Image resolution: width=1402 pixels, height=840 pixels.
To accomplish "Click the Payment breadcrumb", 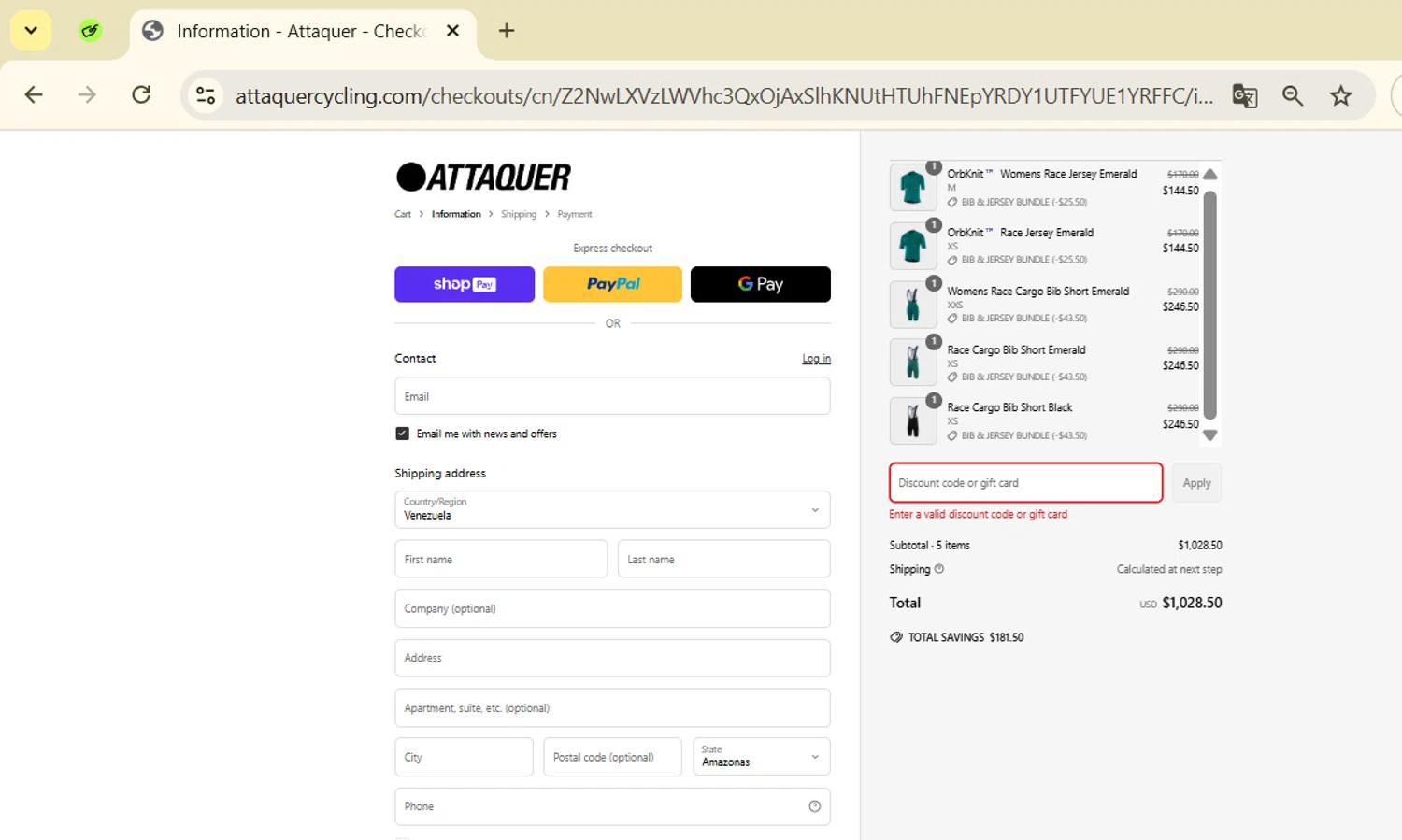I will pos(575,214).
